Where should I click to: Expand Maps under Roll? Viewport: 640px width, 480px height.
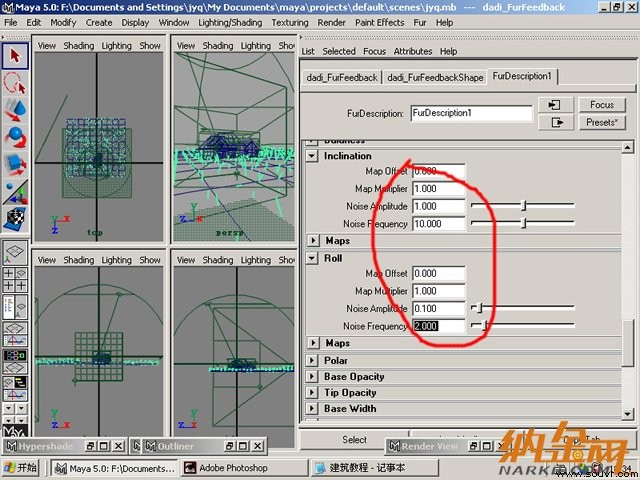313,343
